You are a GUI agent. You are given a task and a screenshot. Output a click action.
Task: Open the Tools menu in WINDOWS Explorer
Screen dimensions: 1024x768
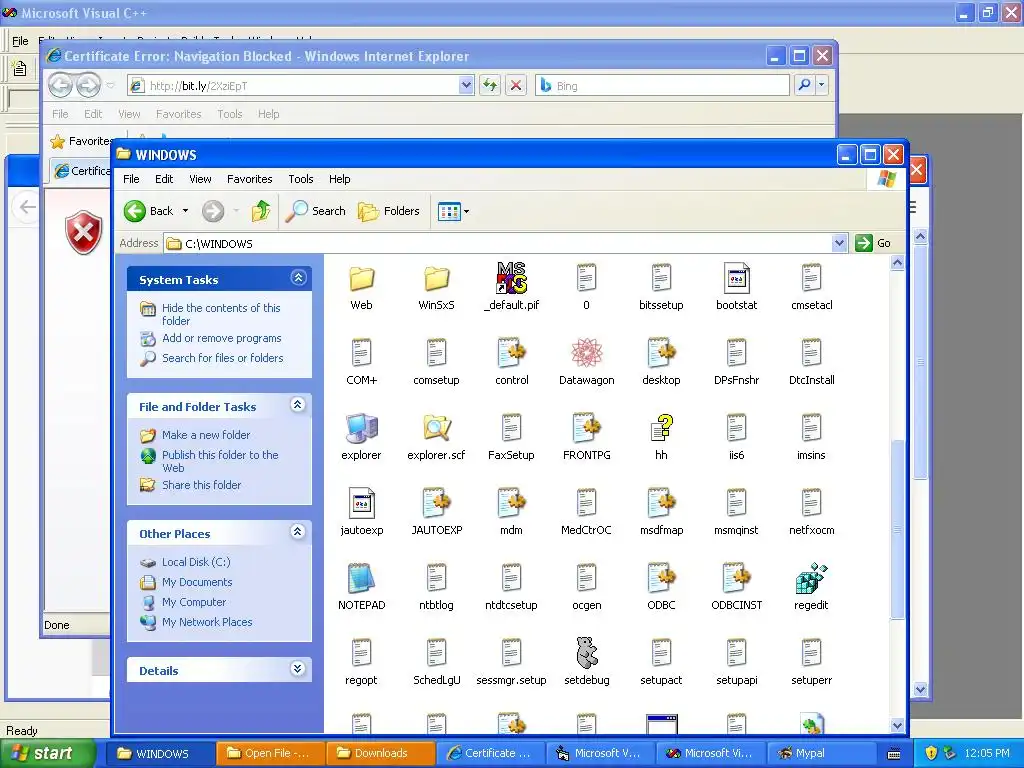tap(300, 179)
